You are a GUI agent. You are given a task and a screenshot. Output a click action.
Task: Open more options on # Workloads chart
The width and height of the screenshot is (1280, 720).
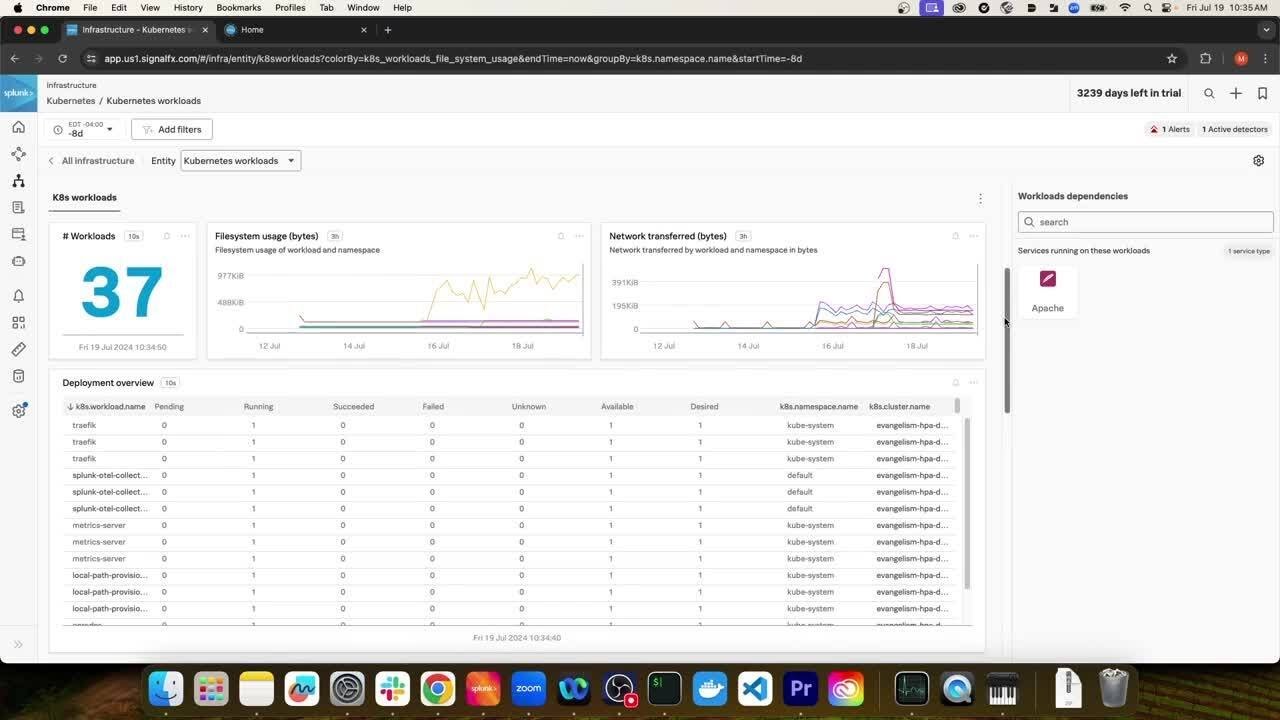[185, 236]
